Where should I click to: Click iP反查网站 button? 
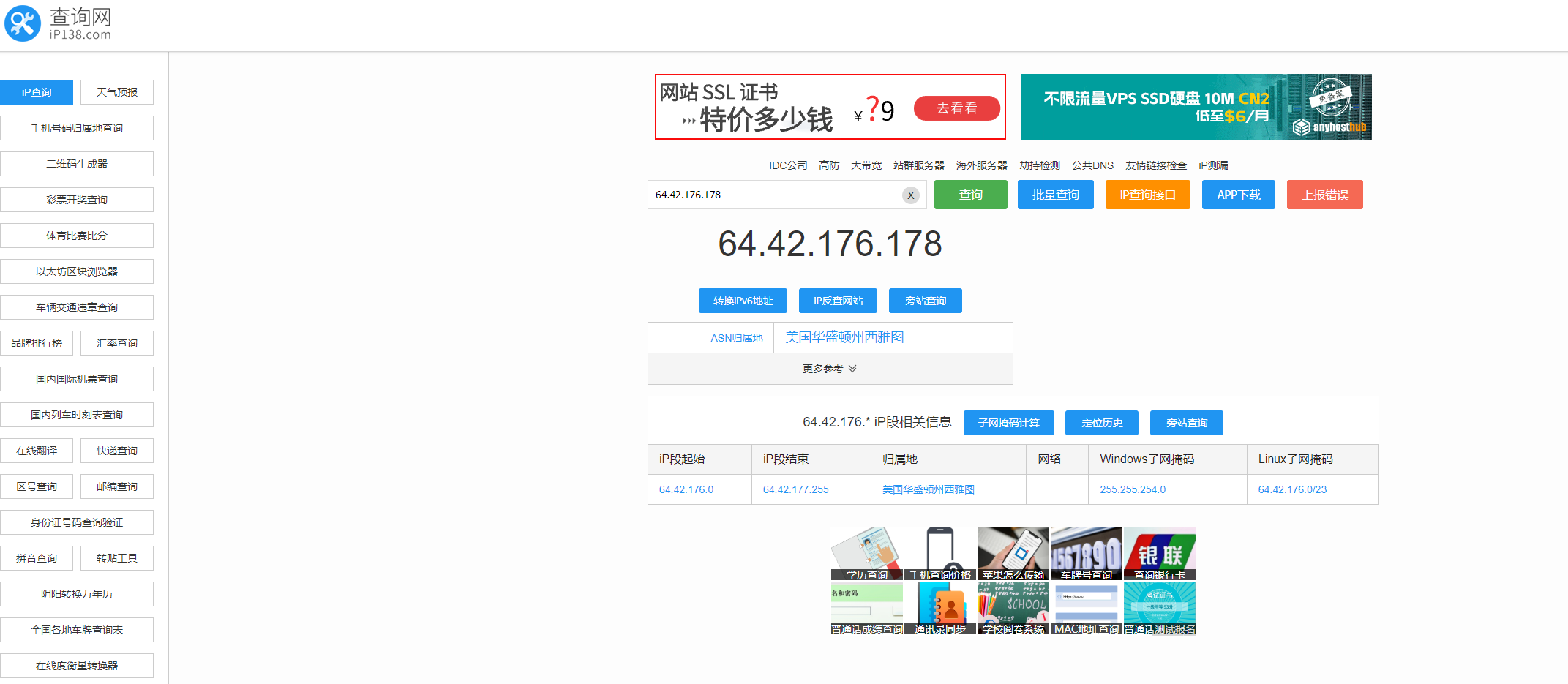click(x=838, y=301)
